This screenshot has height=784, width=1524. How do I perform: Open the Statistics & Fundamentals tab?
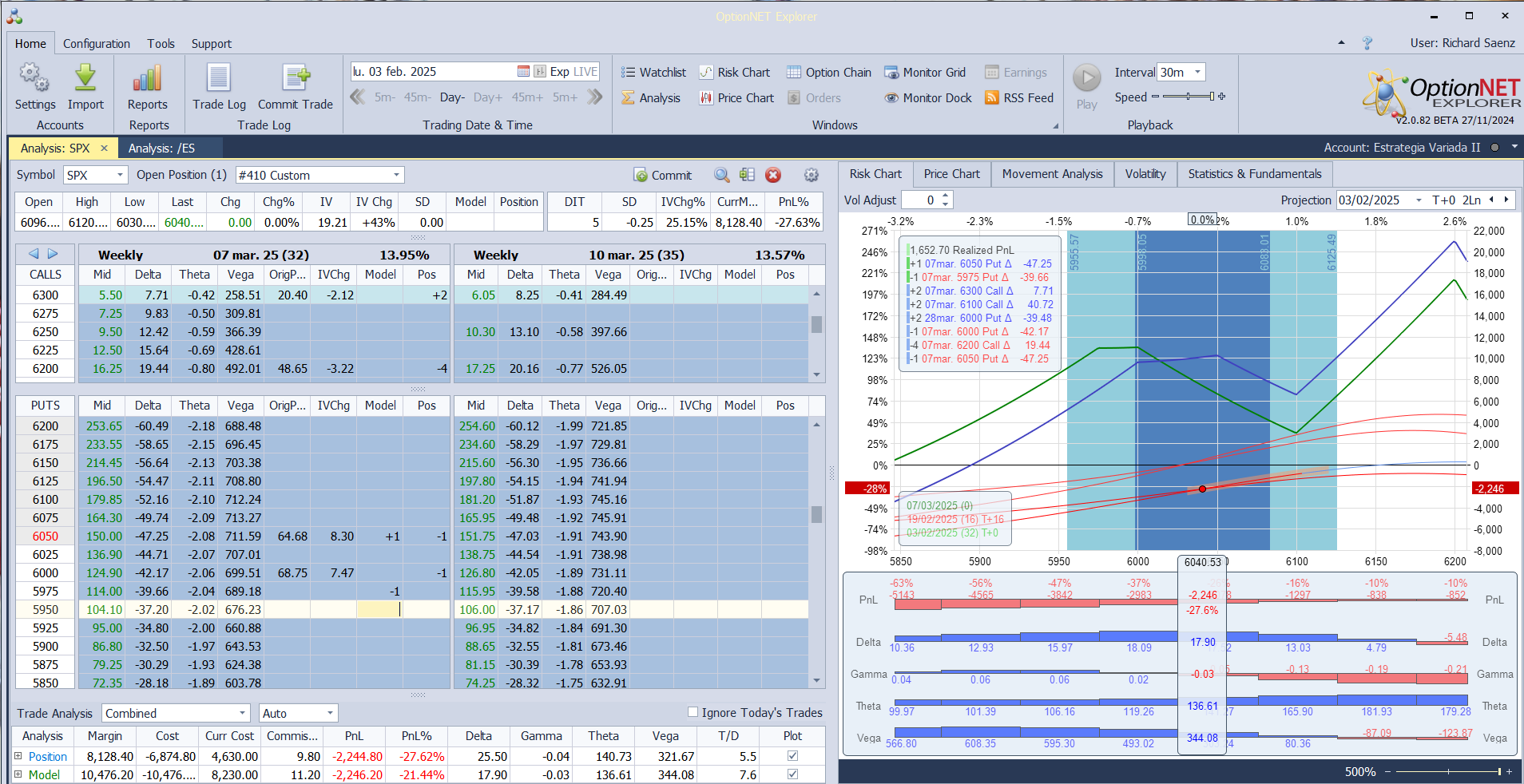point(1255,174)
